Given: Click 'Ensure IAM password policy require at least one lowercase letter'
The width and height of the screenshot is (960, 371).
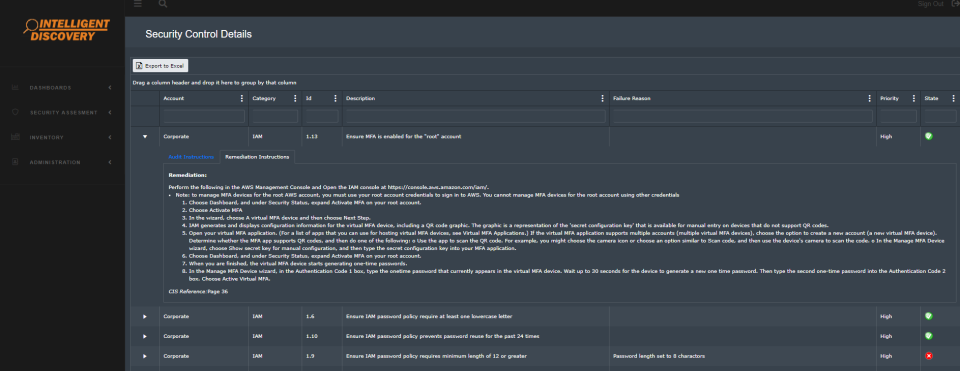Looking at the screenshot, I should pyautogui.click(x=429, y=317).
